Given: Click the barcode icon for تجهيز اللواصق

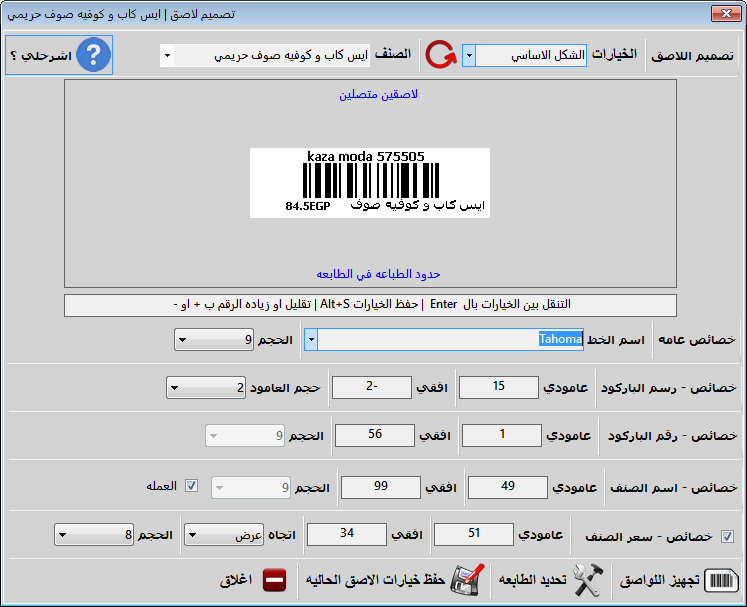Looking at the screenshot, I should (x=721, y=580).
